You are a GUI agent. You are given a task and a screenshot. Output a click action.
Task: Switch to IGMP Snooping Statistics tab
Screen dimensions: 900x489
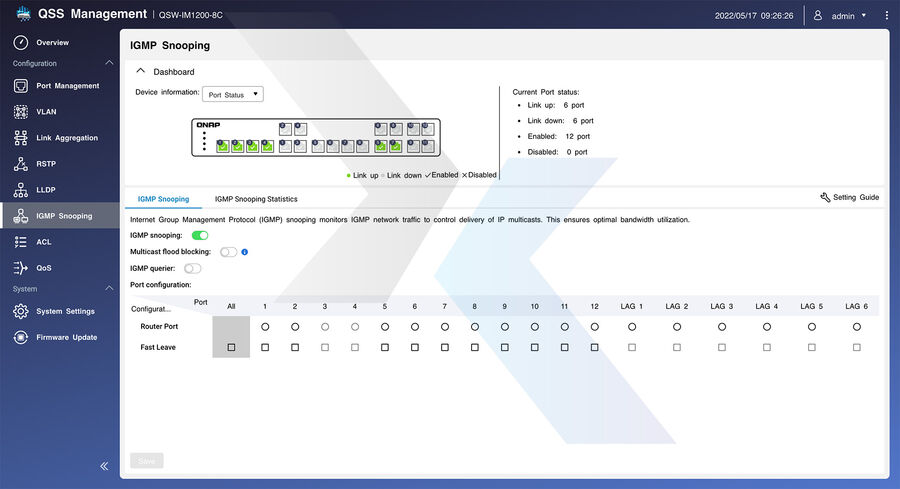[x=256, y=199]
